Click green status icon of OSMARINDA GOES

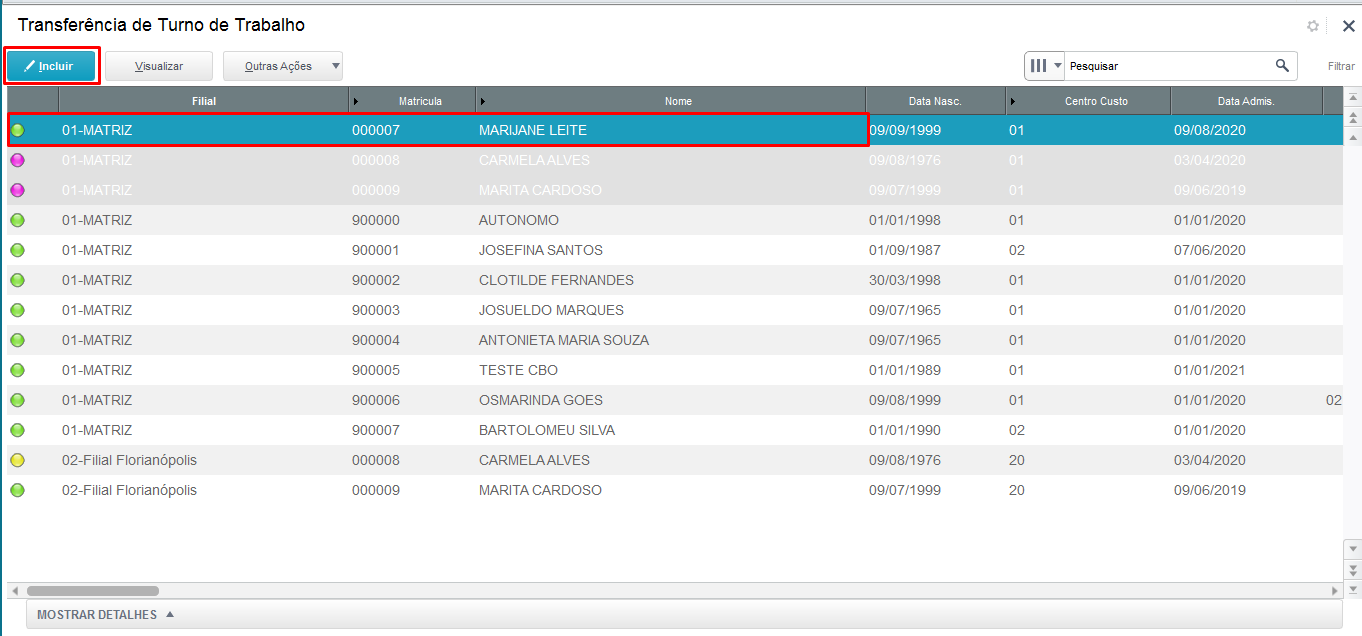tap(17, 400)
